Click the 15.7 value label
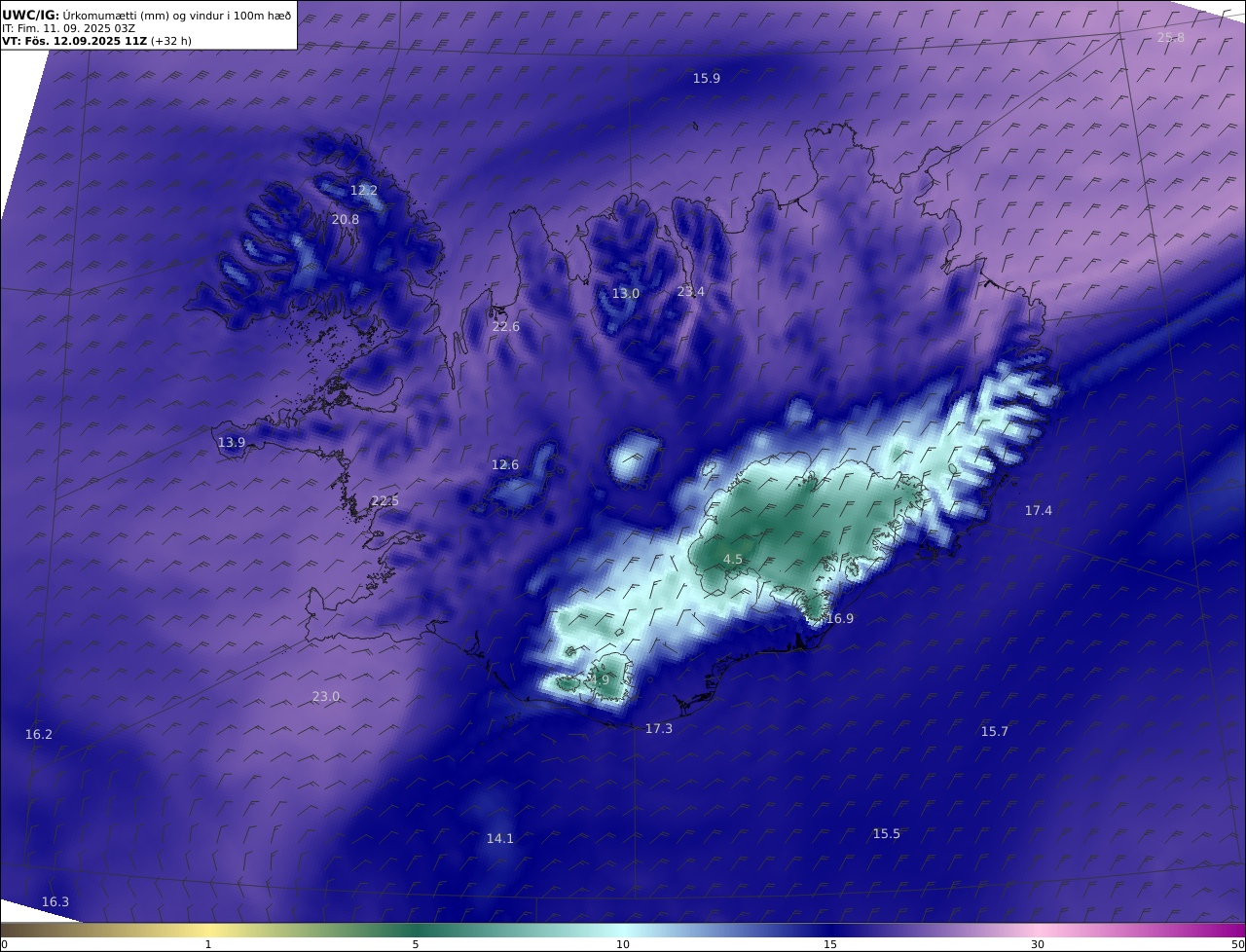The height and width of the screenshot is (952, 1246). click(995, 731)
